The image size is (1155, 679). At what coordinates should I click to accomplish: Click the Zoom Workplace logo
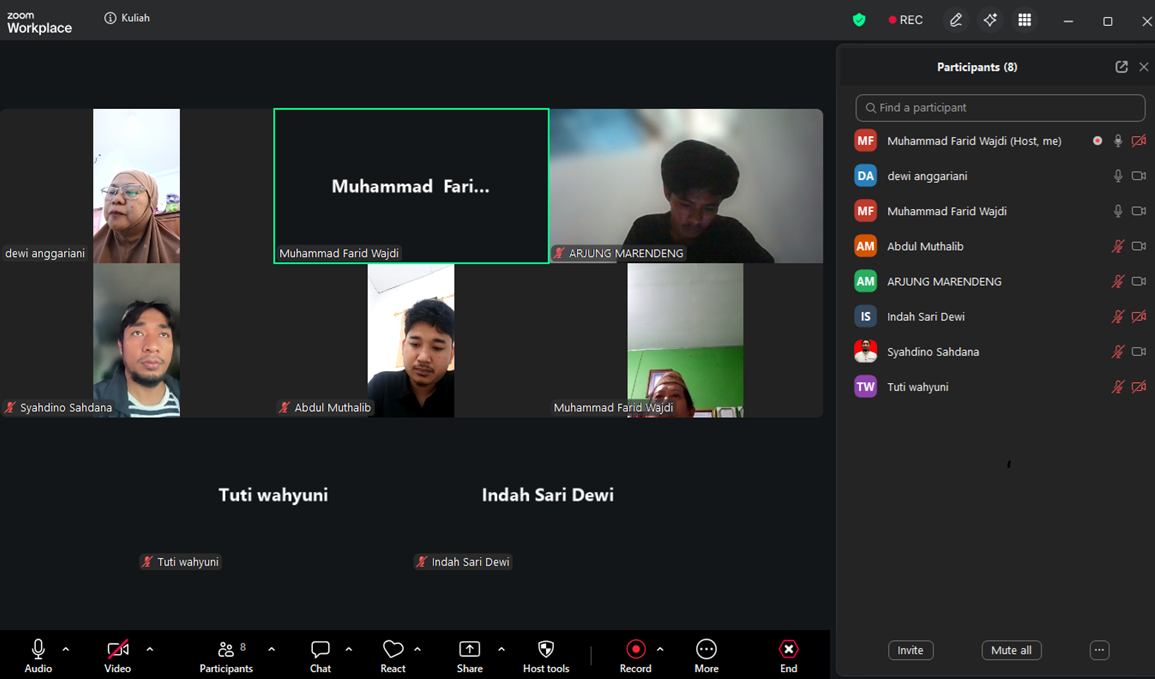(x=39, y=23)
